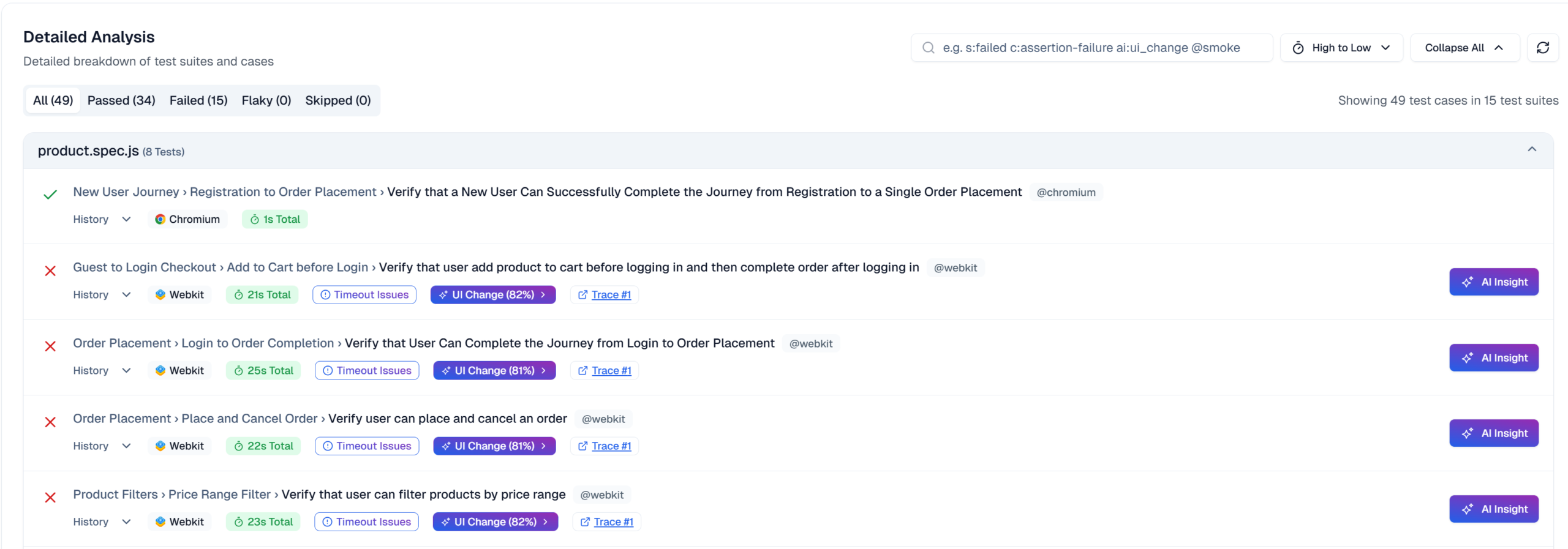This screenshot has height=549, width=1568.
Task: Open UI Change (82%) for Guest to Login Checkout
Action: [493, 295]
